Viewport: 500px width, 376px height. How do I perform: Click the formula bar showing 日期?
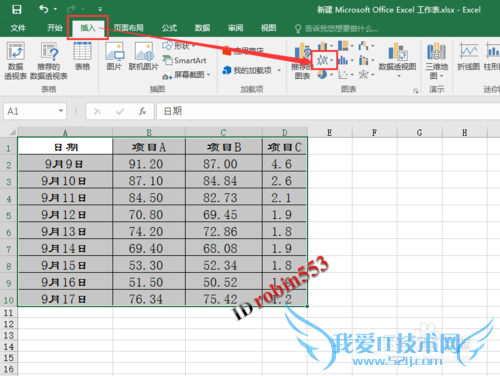coord(328,111)
